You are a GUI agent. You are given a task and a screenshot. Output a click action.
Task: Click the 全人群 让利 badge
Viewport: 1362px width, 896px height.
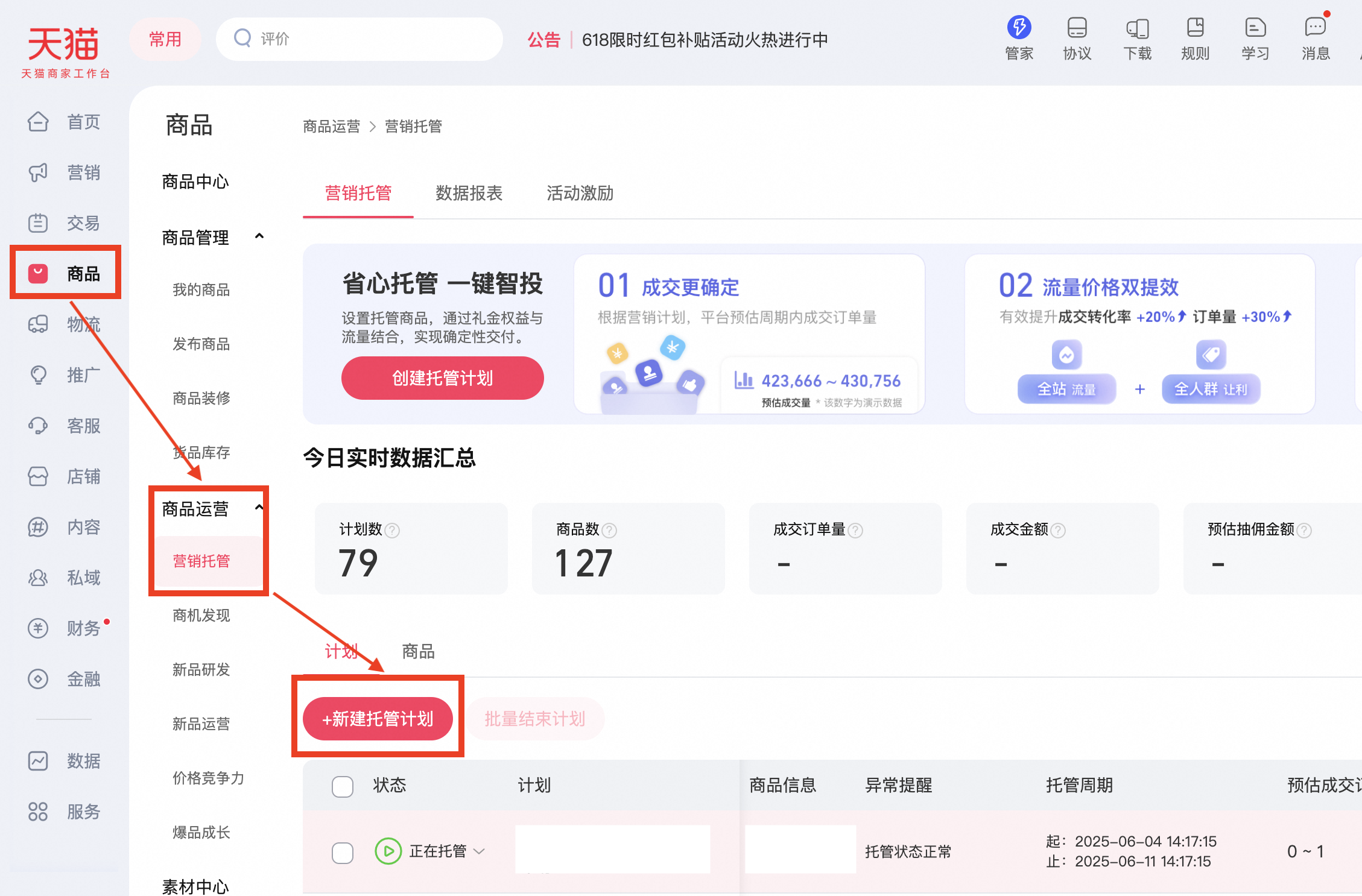click(x=1211, y=389)
